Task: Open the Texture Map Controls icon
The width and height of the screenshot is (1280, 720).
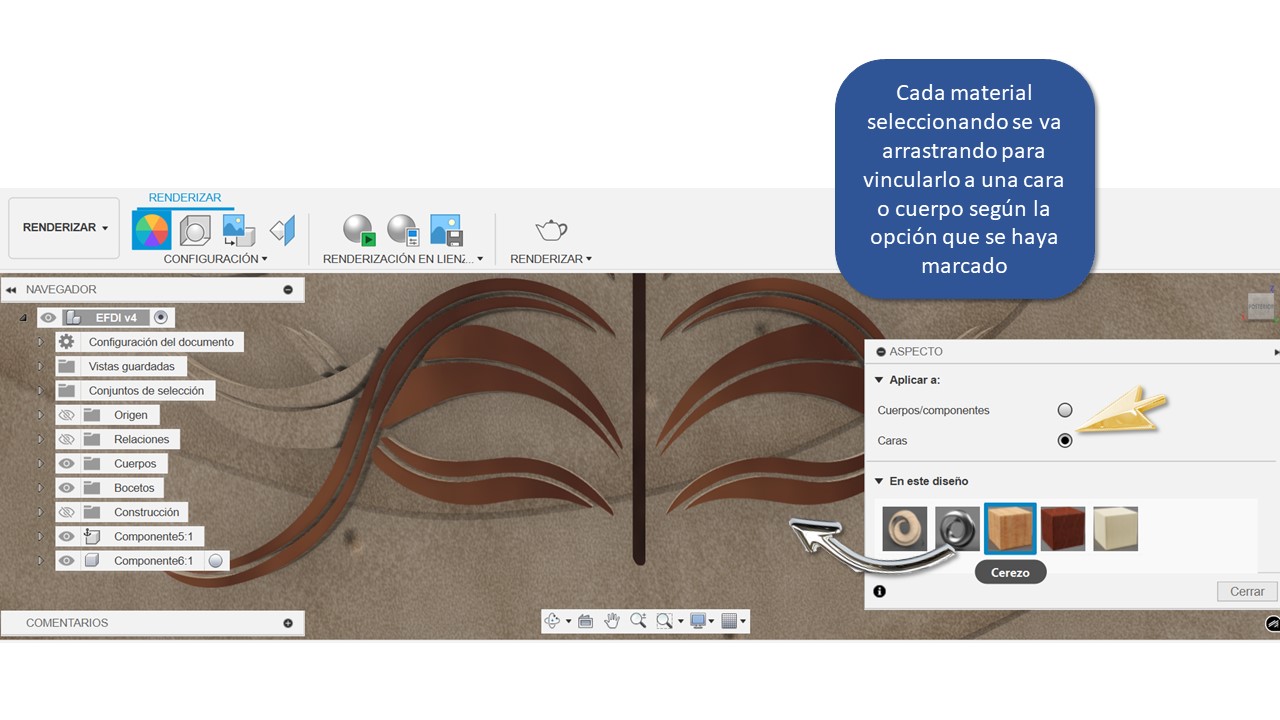Action: point(239,231)
